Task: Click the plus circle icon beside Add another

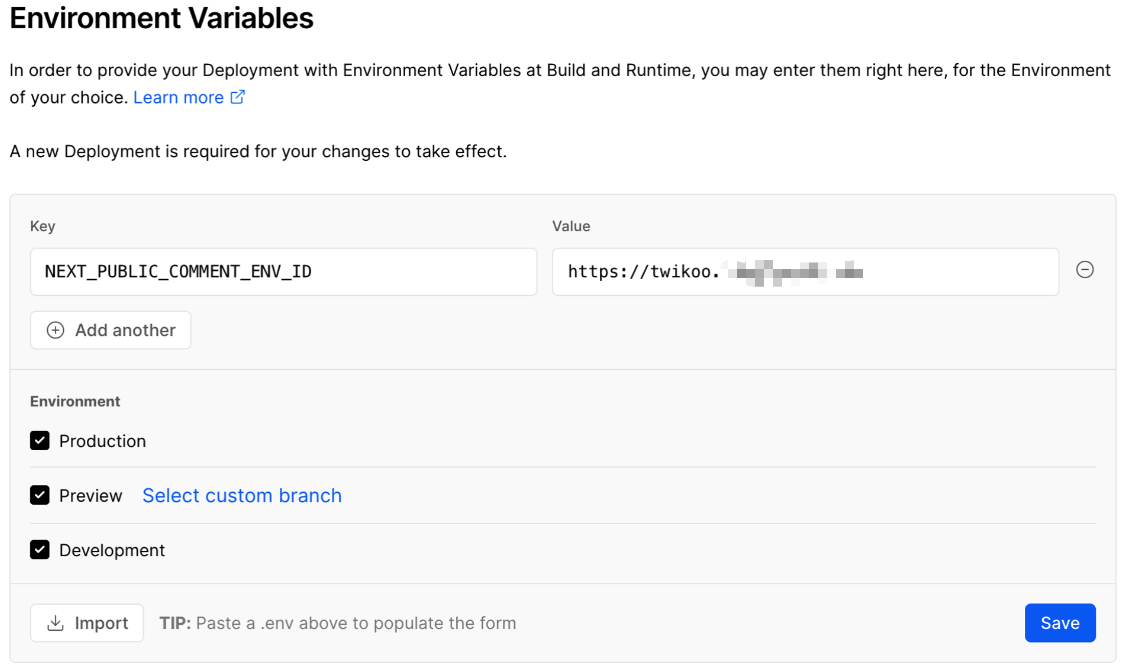Action: click(56, 331)
